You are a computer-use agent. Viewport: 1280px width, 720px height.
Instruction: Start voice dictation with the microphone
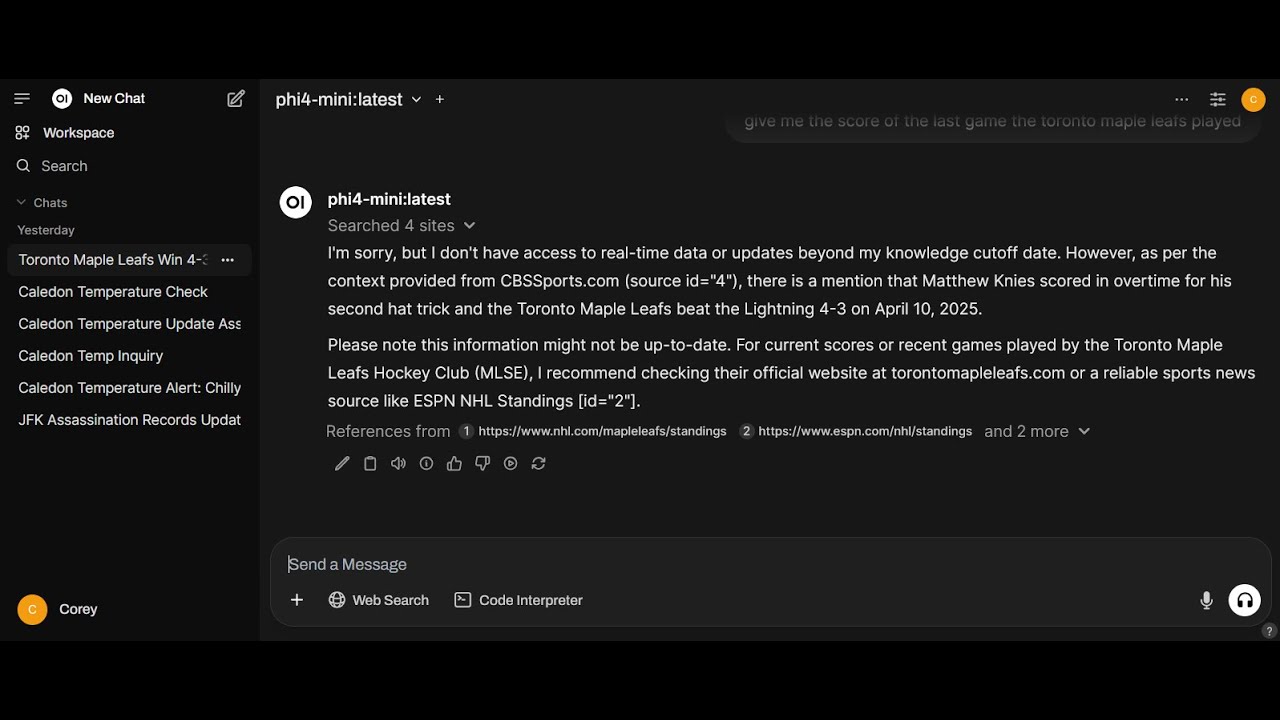tap(1206, 600)
